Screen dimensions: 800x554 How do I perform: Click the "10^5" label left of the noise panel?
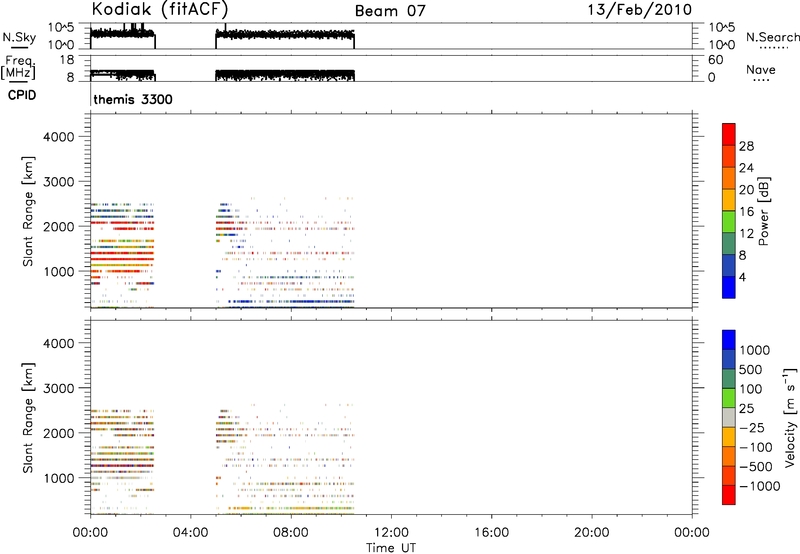pos(61,27)
